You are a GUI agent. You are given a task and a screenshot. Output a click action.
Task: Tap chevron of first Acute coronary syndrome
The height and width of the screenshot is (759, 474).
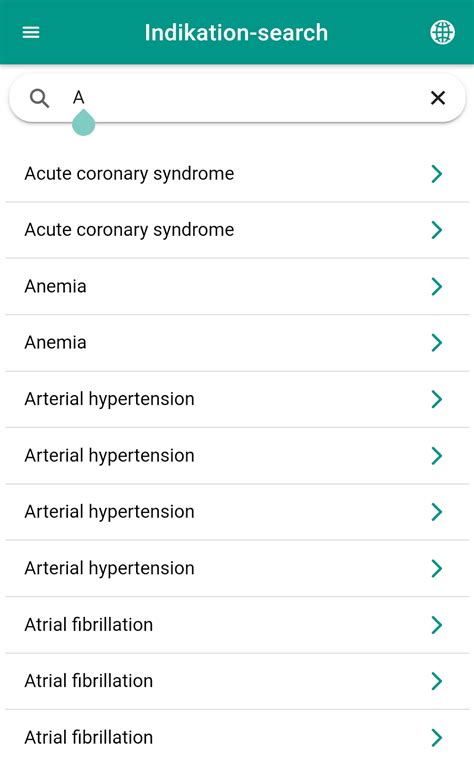(x=437, y=174)
